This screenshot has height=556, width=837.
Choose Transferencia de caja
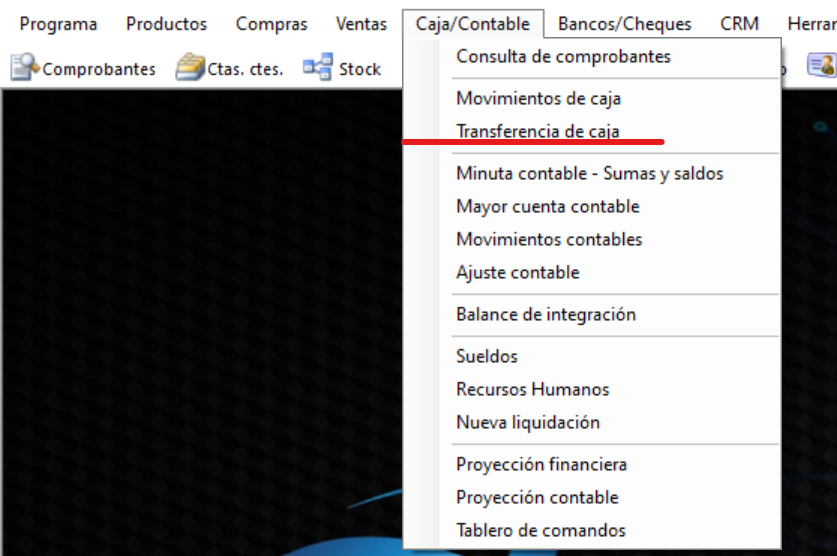pos(592,131)
